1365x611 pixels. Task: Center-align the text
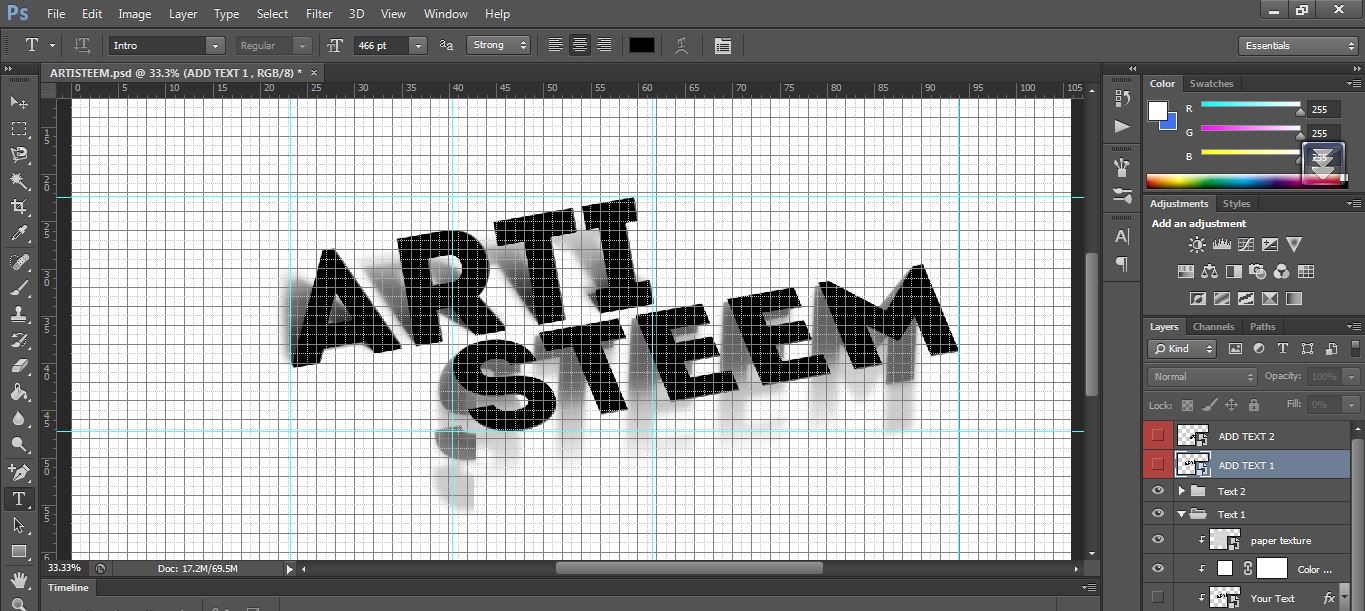click(580, 45)
